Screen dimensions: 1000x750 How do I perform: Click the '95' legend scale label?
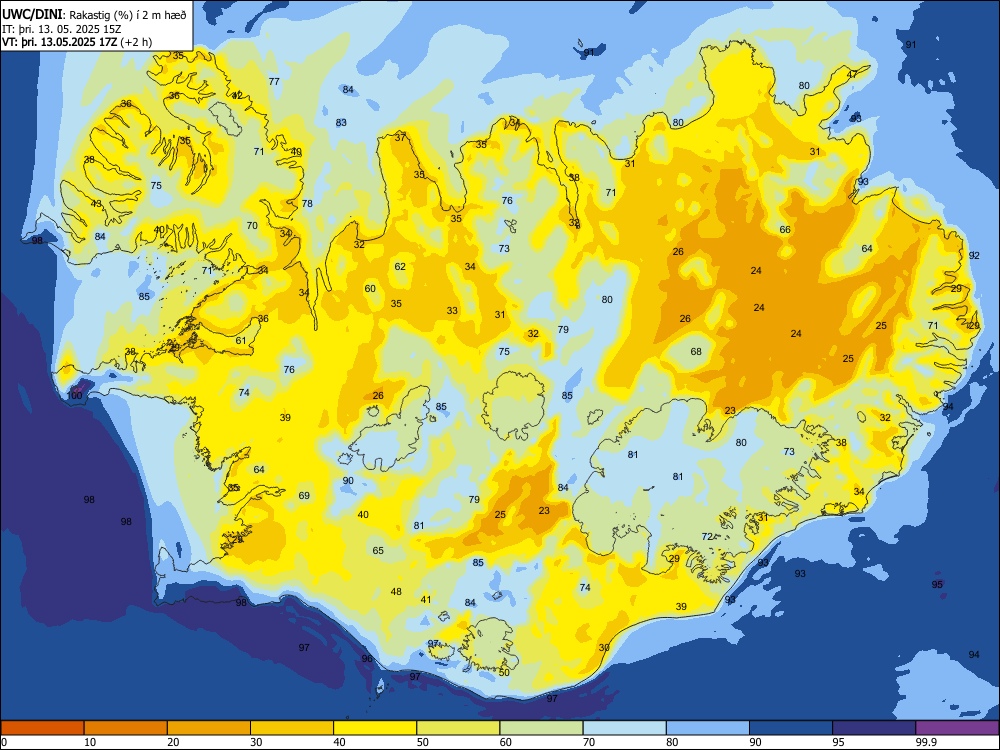[x=838, y=742]
